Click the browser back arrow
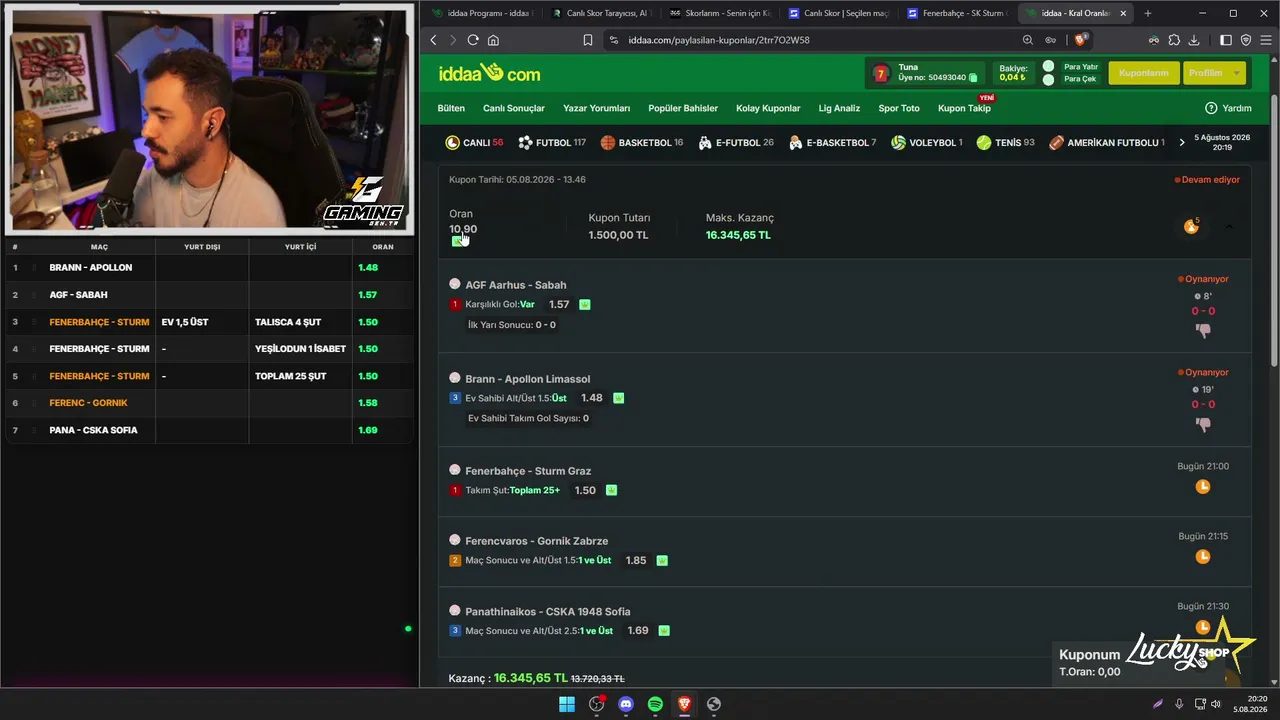The image size is (1280, 720). pyautogui.click(x=433, y=40)
